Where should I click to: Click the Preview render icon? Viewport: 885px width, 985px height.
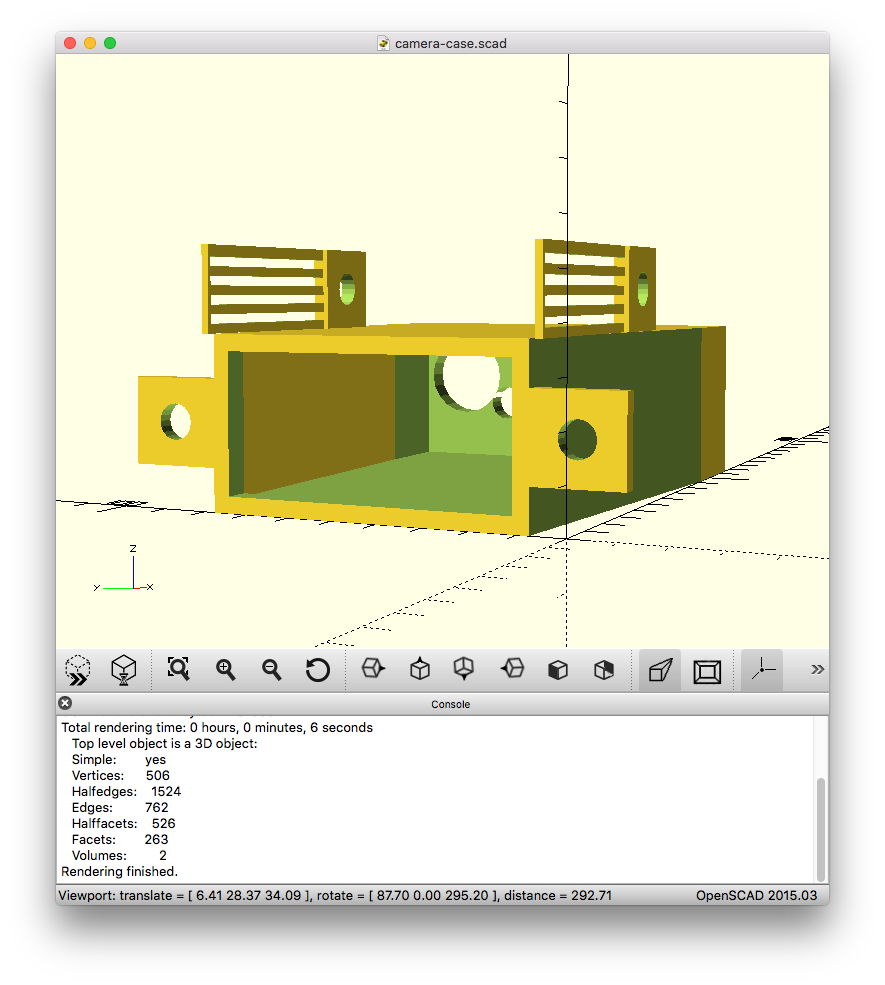[x=78, y=669]
